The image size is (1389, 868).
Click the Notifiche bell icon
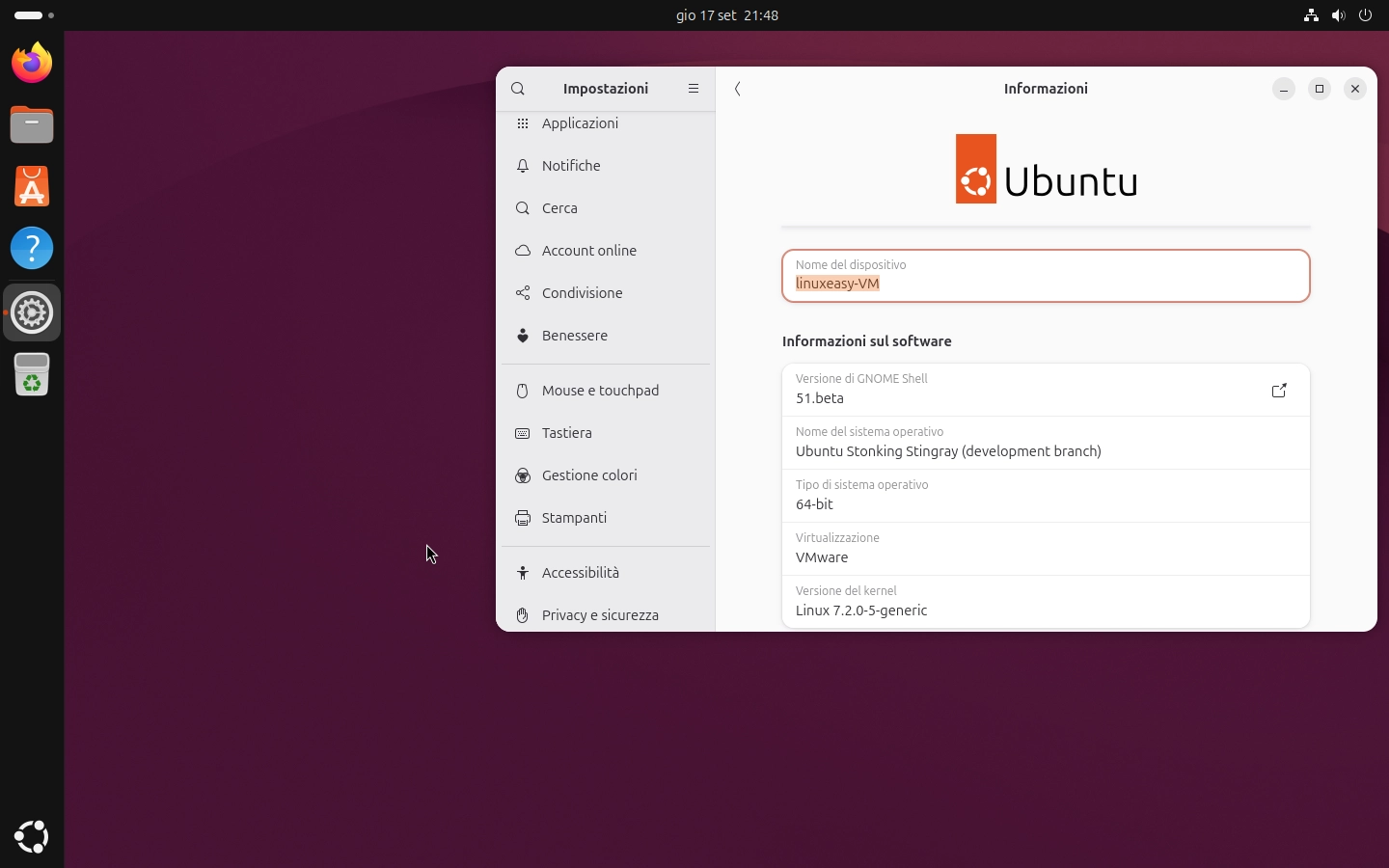pyautogui.click(x=523, y=166)
